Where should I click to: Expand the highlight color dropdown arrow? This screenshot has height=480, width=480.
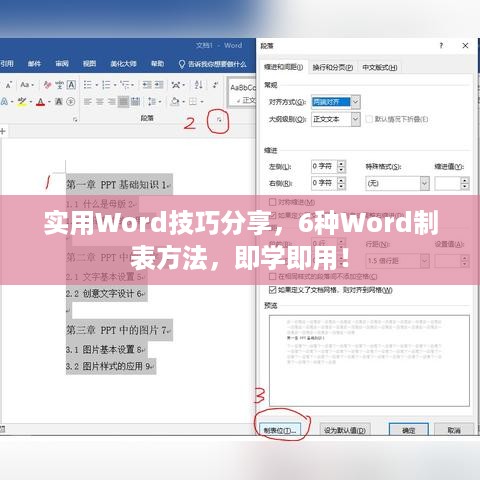pyautogui.click(x=31, y=102)
